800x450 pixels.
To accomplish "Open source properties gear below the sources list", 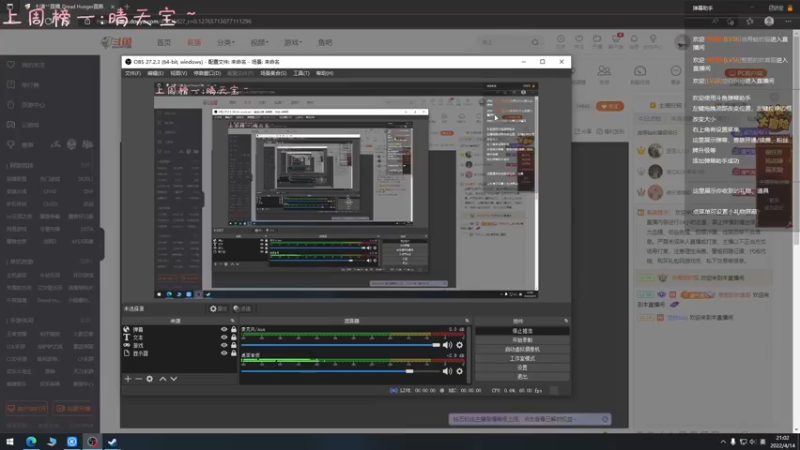I will click(x=149, y=379).
